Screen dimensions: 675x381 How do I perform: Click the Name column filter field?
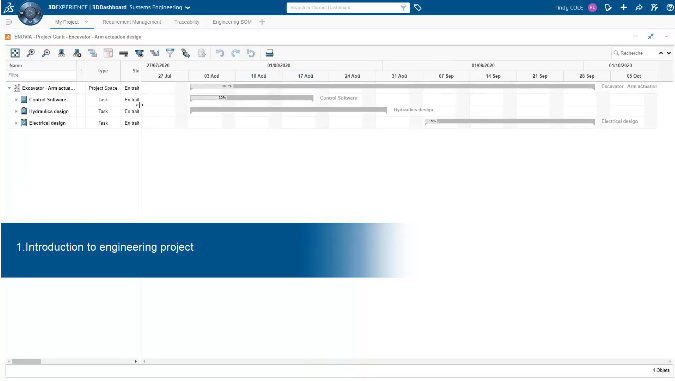[x=41, y=75]
